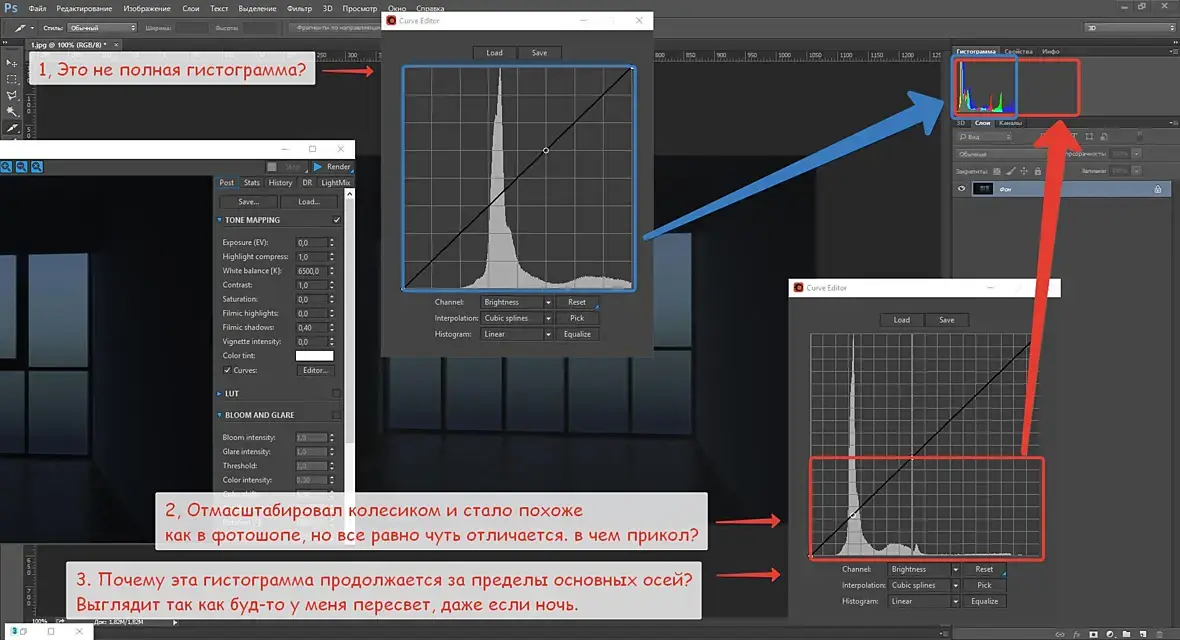Toggle the BLOOM AND GLARE checkbox
The height and width of the screenshot is (640, 1180).
(336, 415)
